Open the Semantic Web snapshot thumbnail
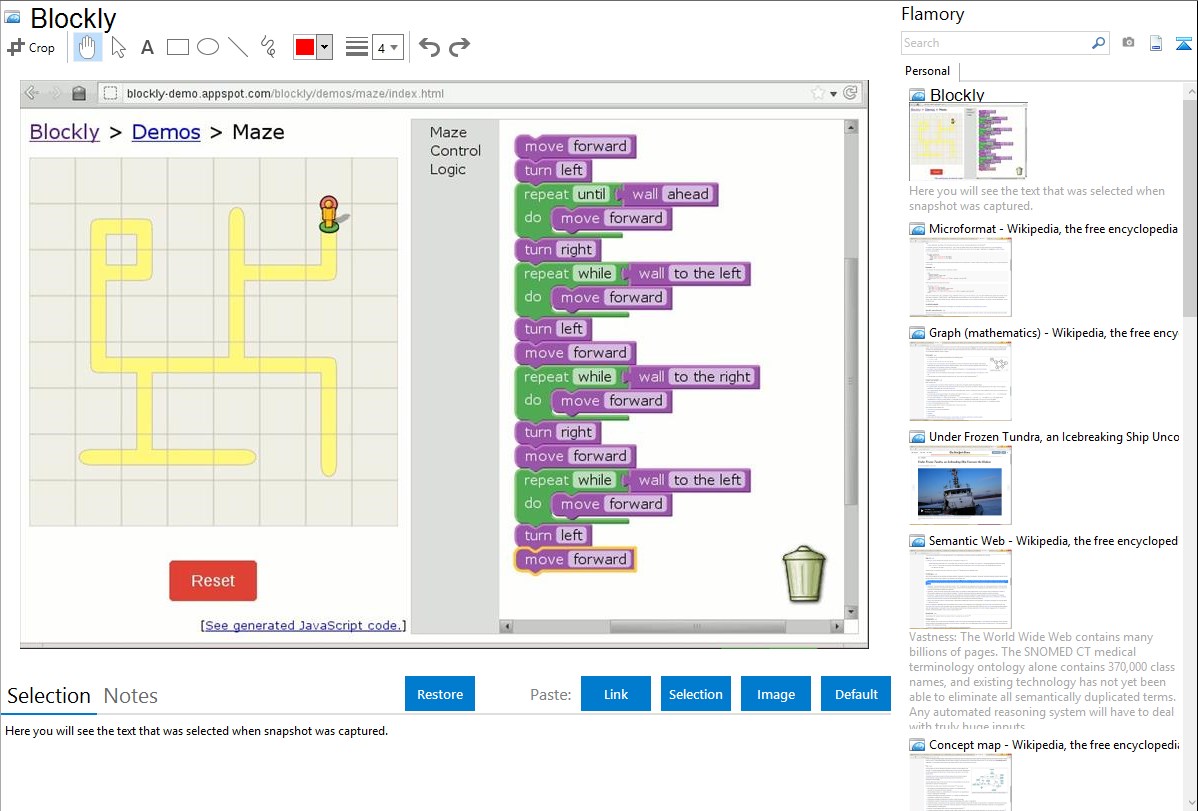The image size is (1198, 811). pos(960,589)
